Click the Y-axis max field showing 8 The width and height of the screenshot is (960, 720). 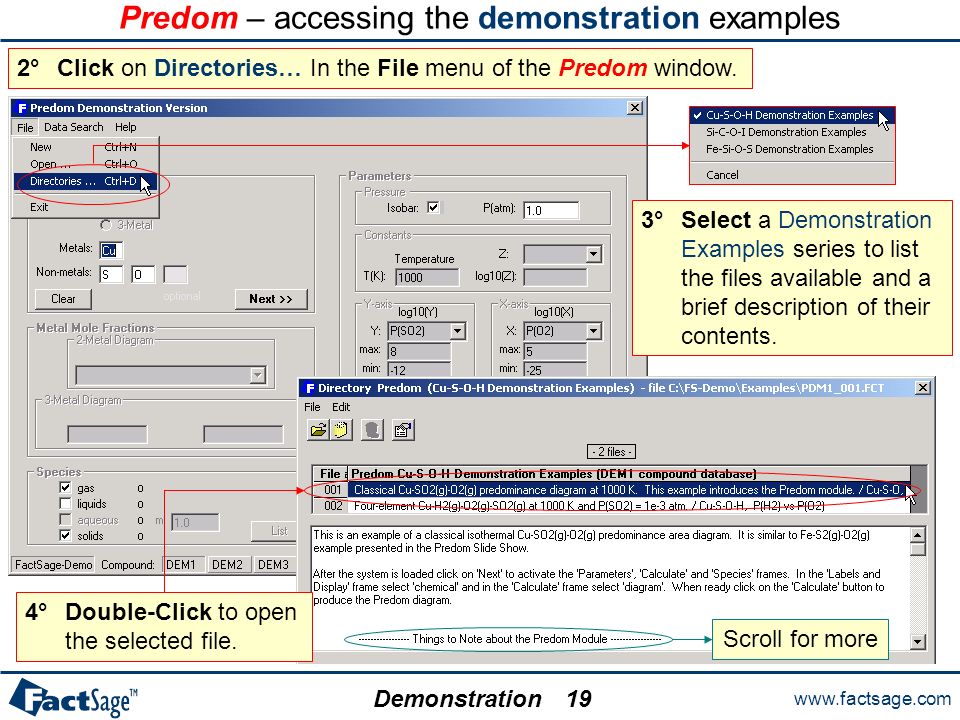click(x=419, y=351)
